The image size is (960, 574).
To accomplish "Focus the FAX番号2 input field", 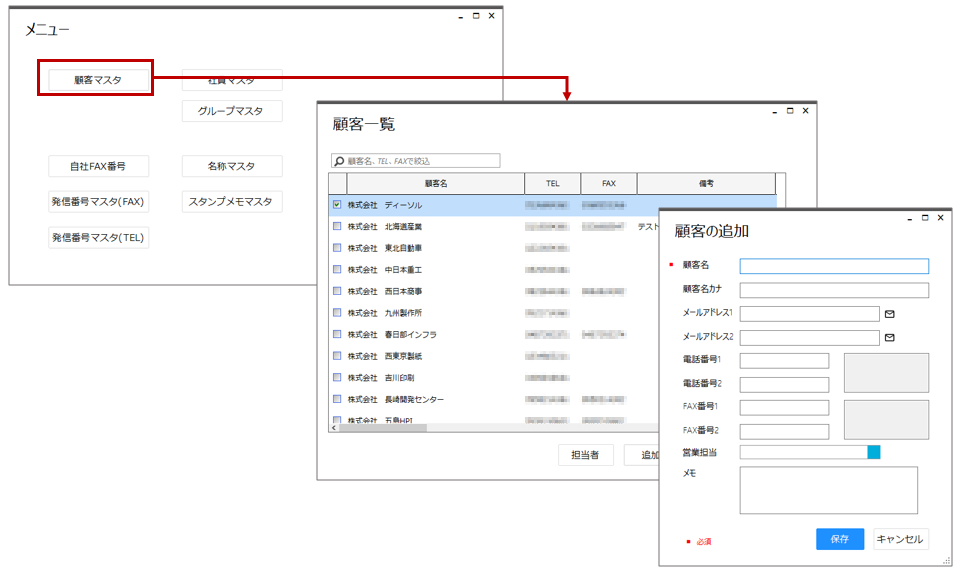I will tap(784, 431).
